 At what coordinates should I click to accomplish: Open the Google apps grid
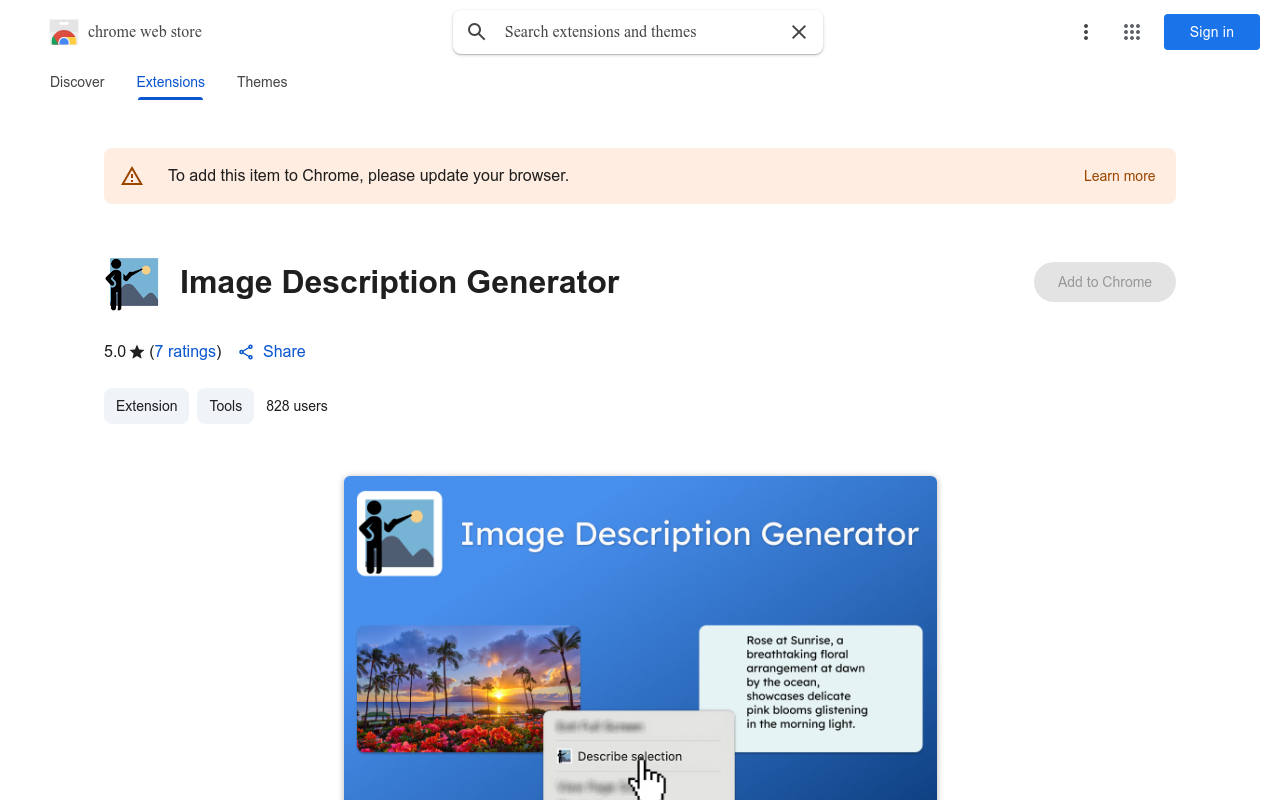click(x=1132, y=32)
